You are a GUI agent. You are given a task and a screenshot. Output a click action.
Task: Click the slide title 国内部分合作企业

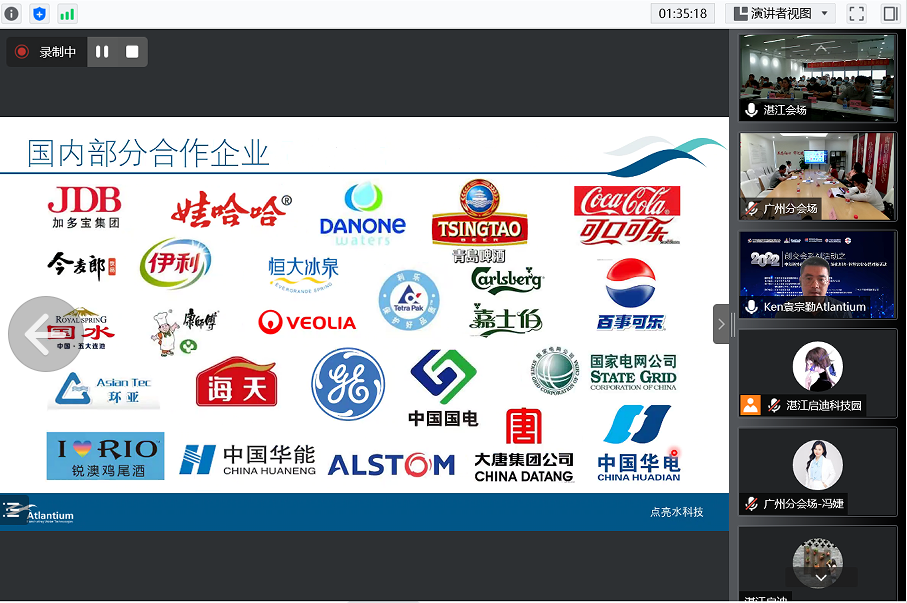click(x=148, y=153)
